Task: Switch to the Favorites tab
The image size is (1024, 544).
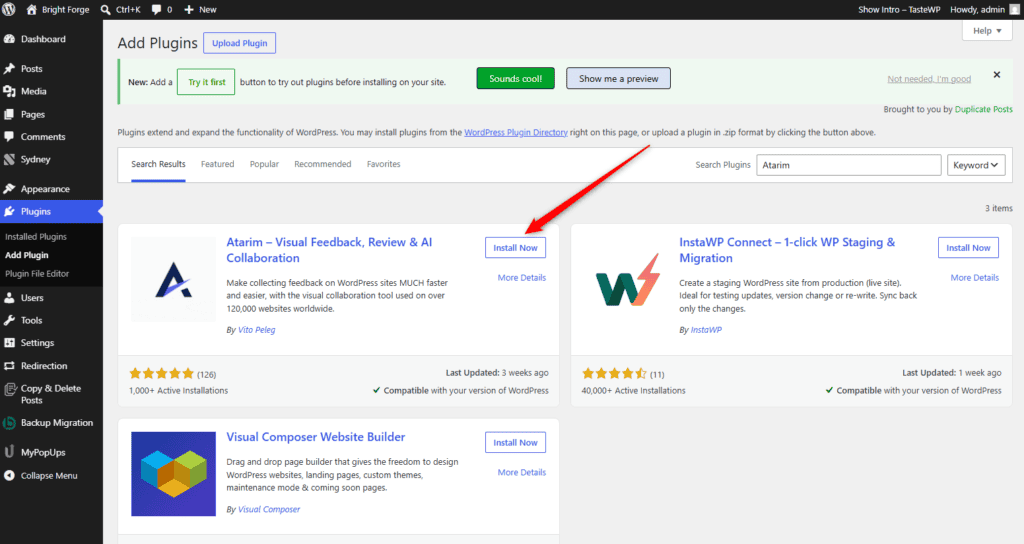Action: [x=383, y=164]
